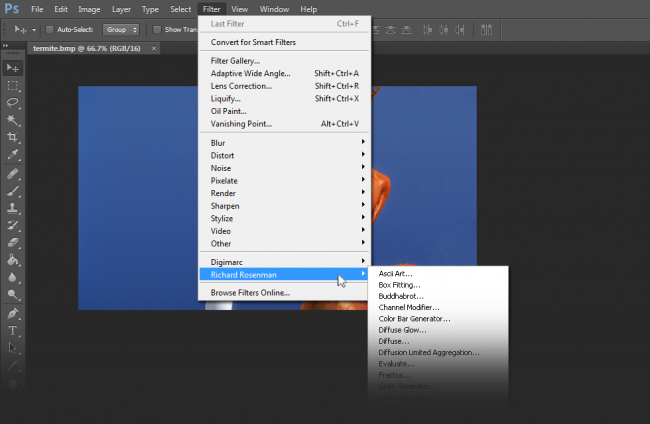
Task: Expand the Distort submenu
Action: [285, 155]
